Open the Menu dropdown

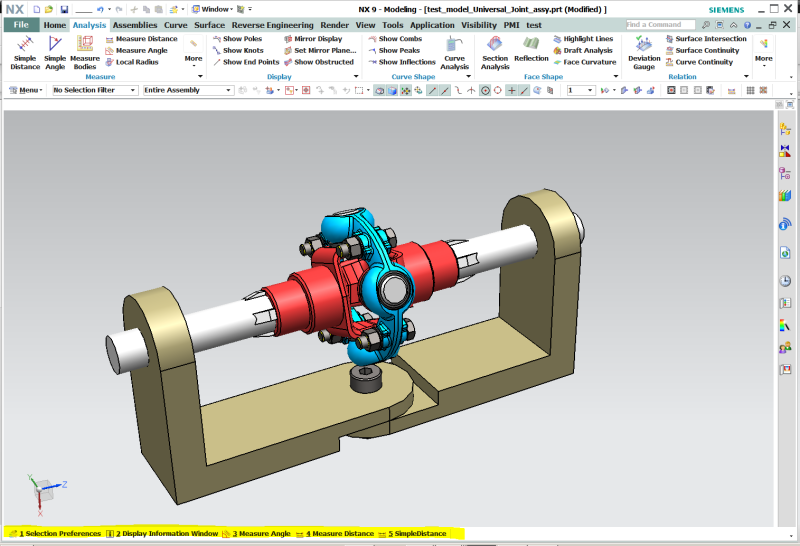pyautogui.click(x=26, y=90)
